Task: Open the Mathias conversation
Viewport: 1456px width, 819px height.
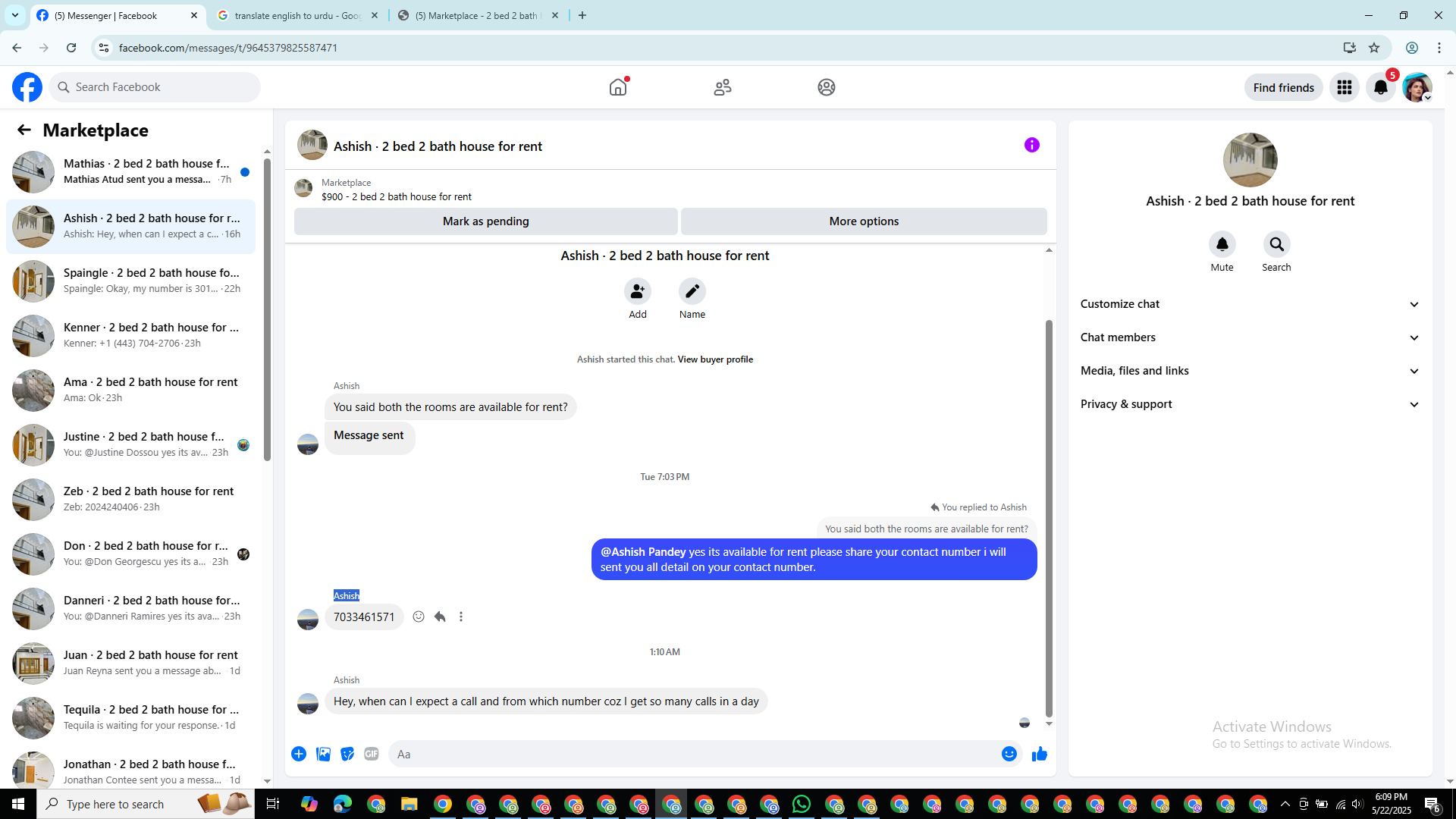Action: click(130, 171)
